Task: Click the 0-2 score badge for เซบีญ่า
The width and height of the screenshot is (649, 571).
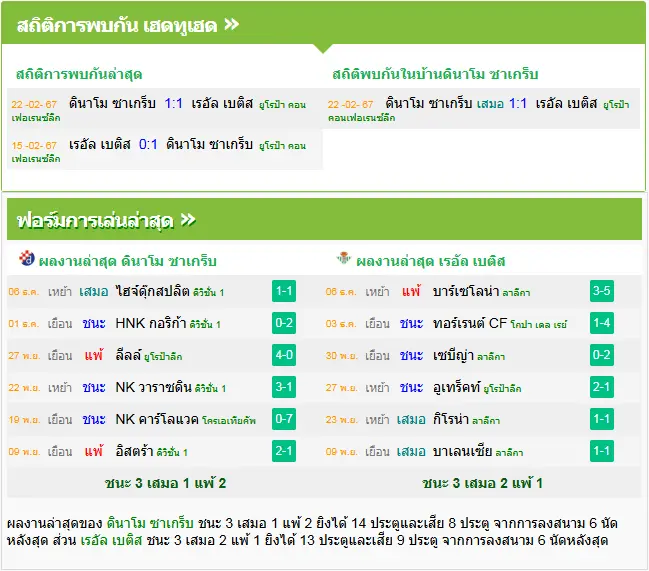Action: pos(602,355)
